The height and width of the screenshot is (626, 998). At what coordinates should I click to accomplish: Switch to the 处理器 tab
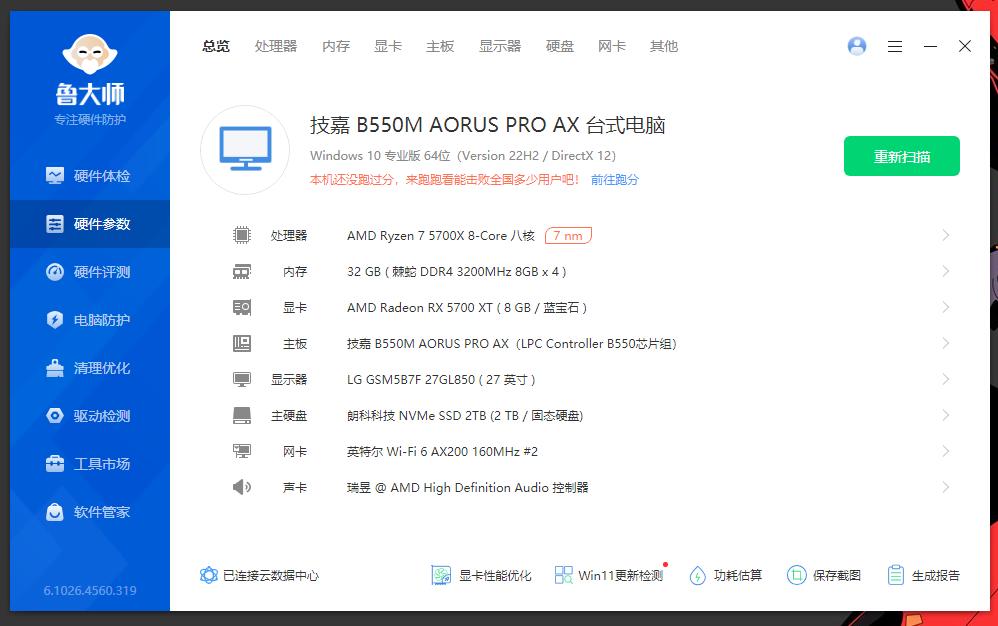tap(276, 46)
